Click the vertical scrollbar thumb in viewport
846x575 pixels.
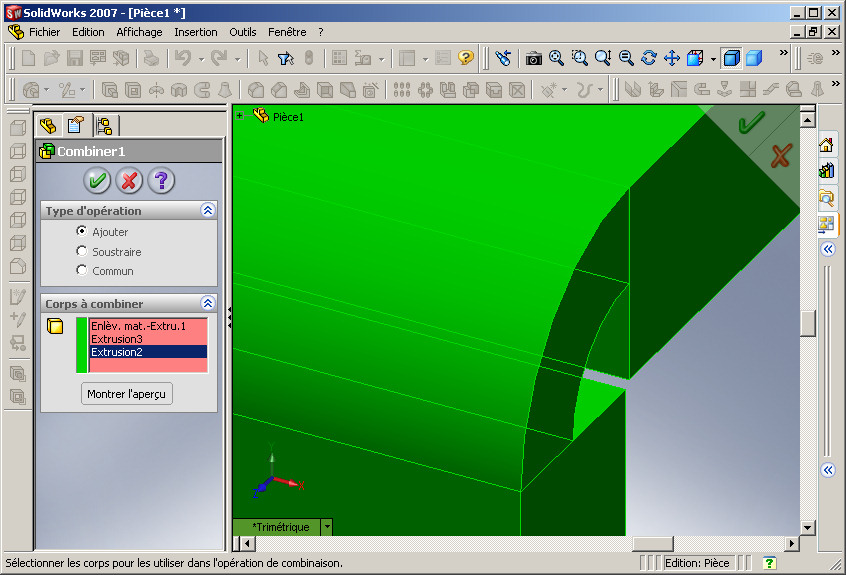(x=807, y=324)
